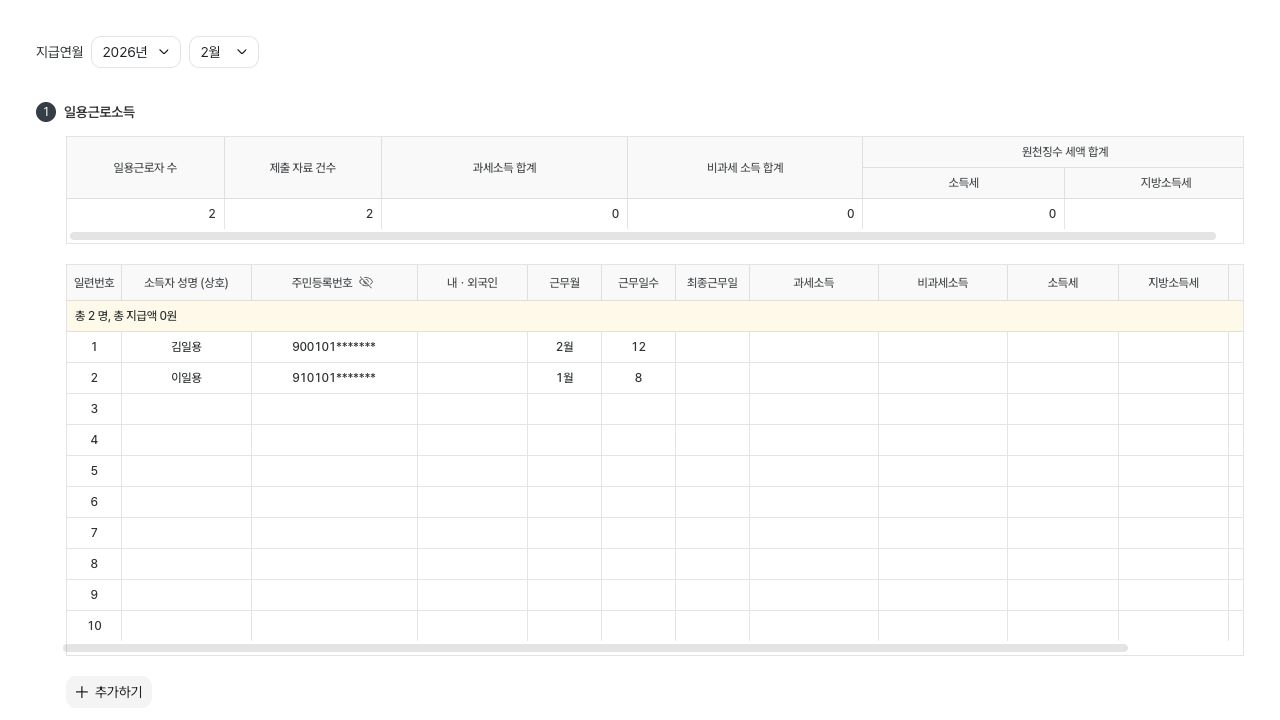
Task: Click the 일용근로자 수 summary header
Action: [x=145, y=168]
